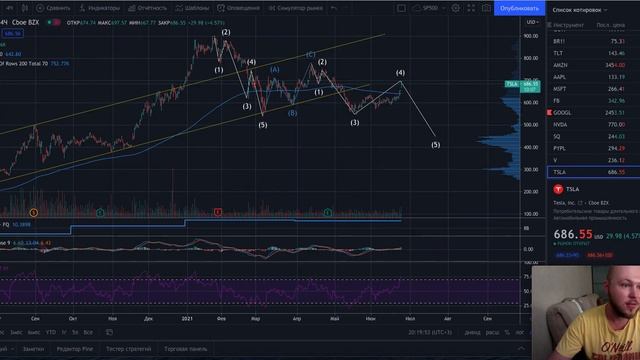Click the Опубликовать publish button
This screenshot has width=640, height=360.
click(x=519, y=8)
